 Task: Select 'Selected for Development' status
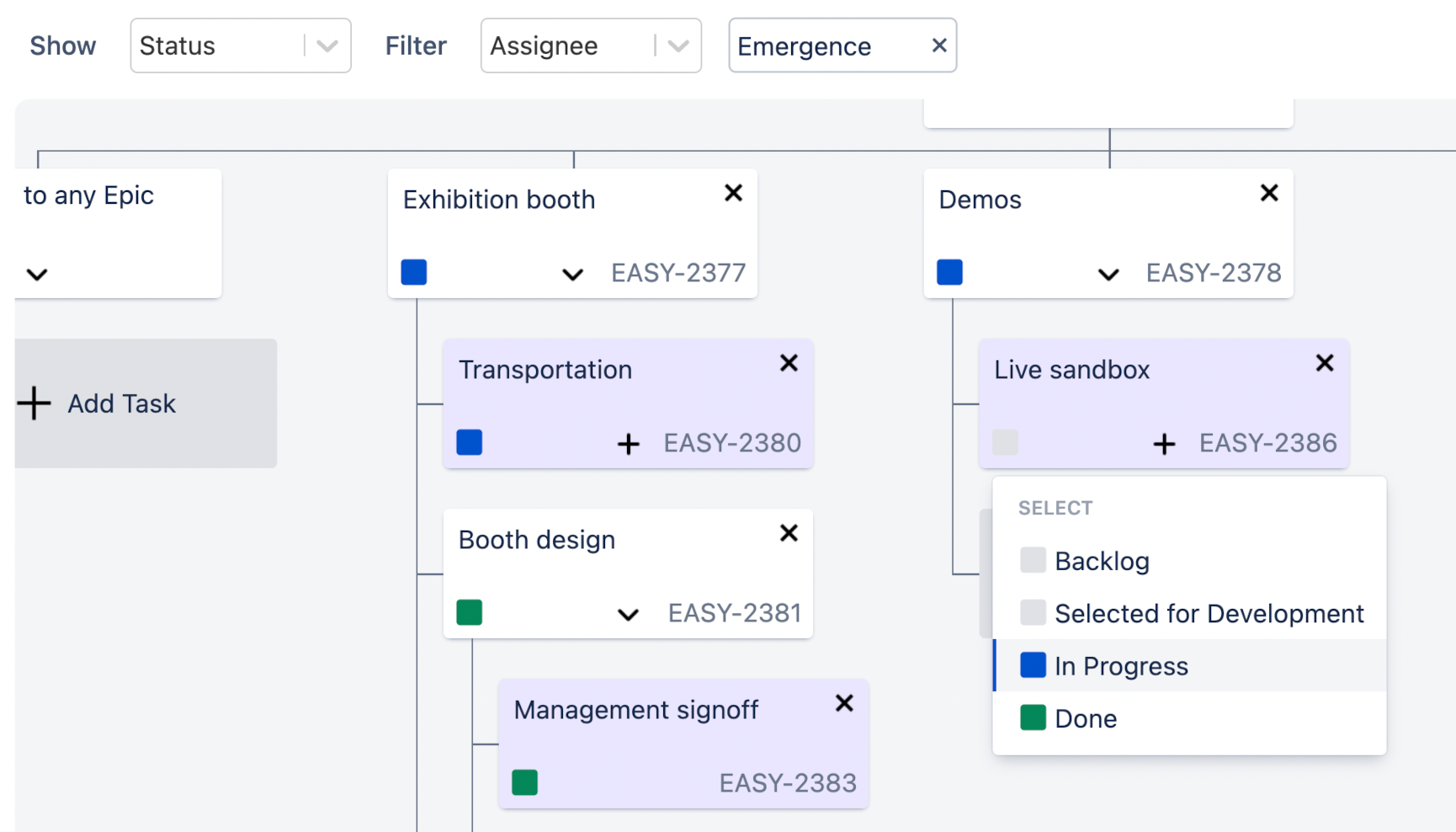tap(1189, 613)
